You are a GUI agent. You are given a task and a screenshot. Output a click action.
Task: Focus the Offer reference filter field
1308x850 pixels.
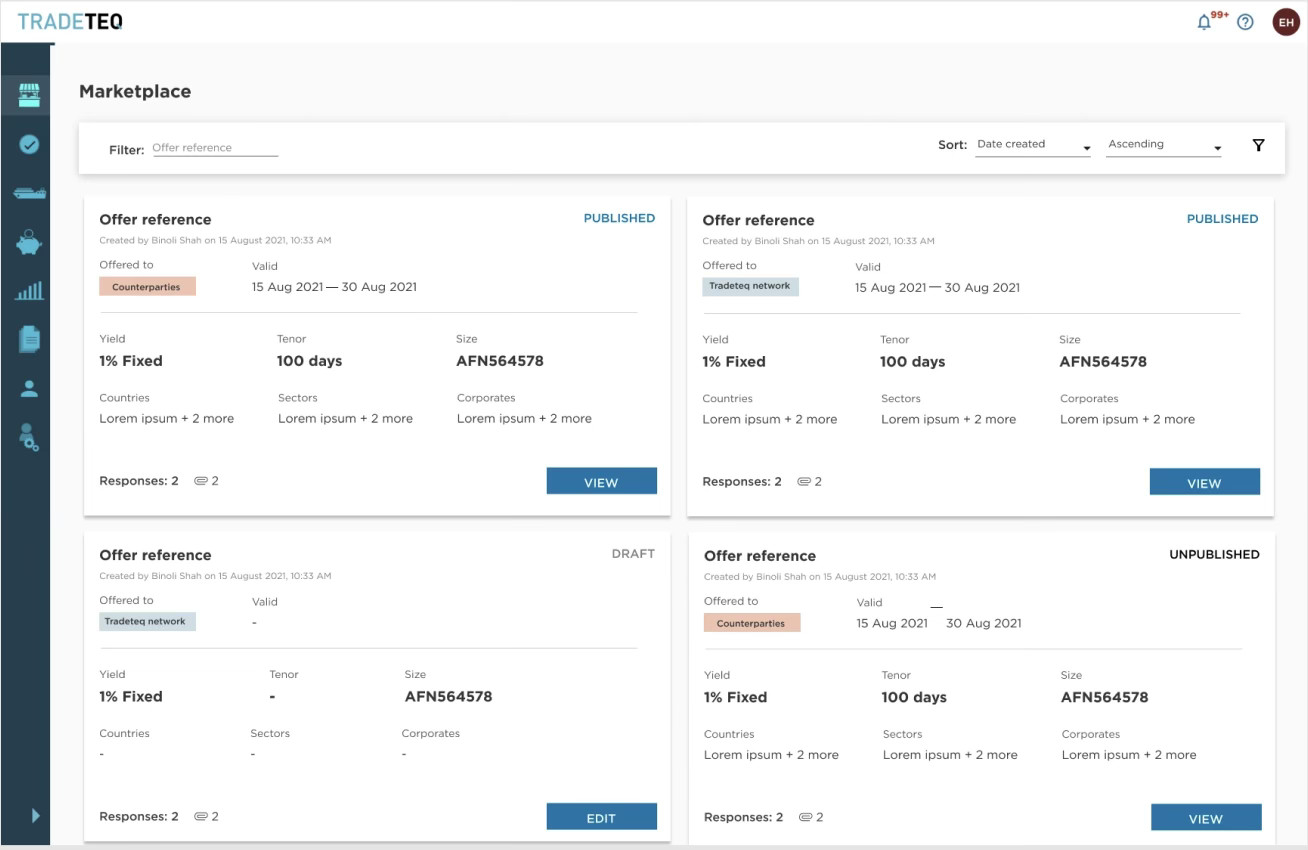[x=215, y=148]
